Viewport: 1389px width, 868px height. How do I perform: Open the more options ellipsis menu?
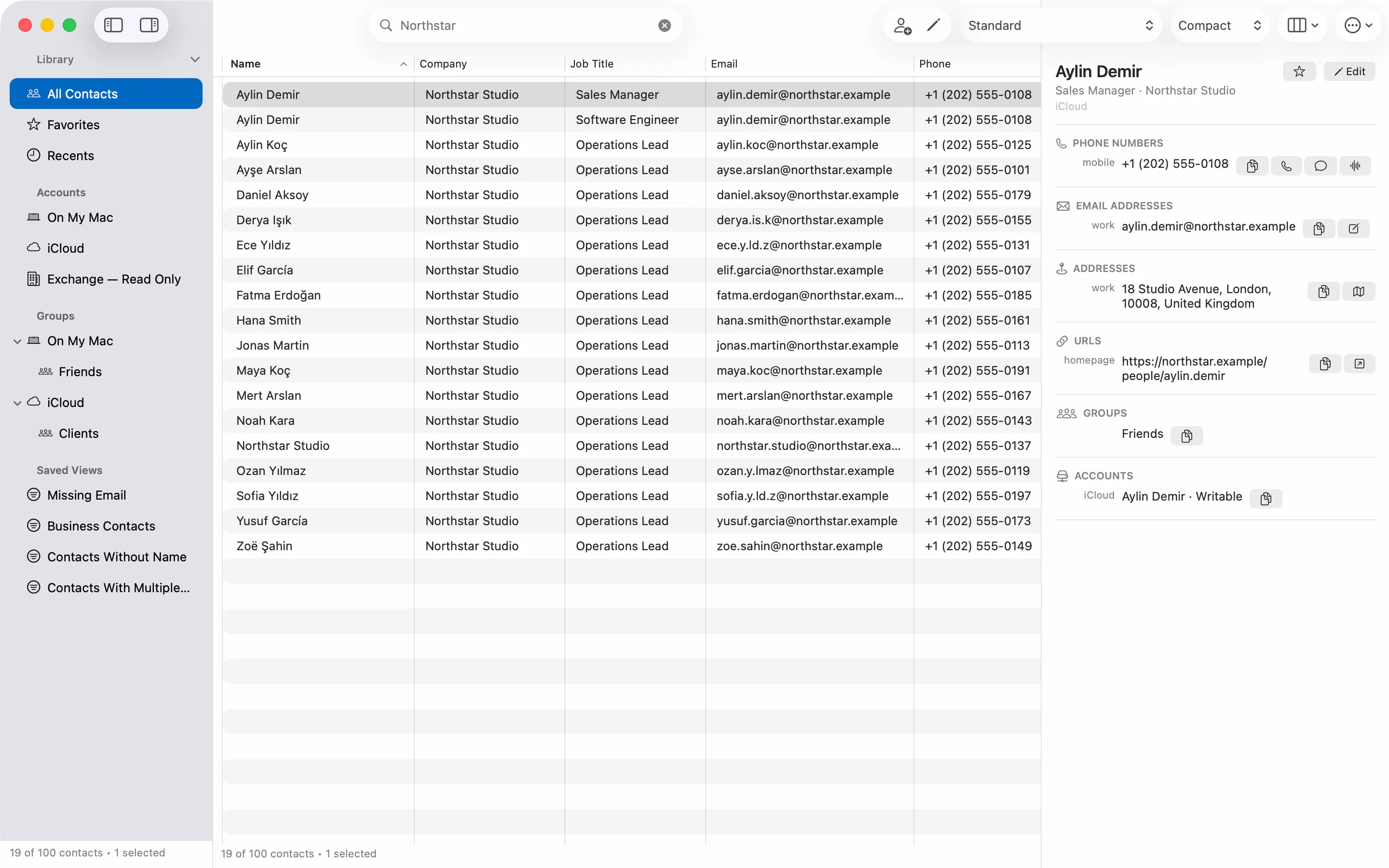(x=1358, y=25)
